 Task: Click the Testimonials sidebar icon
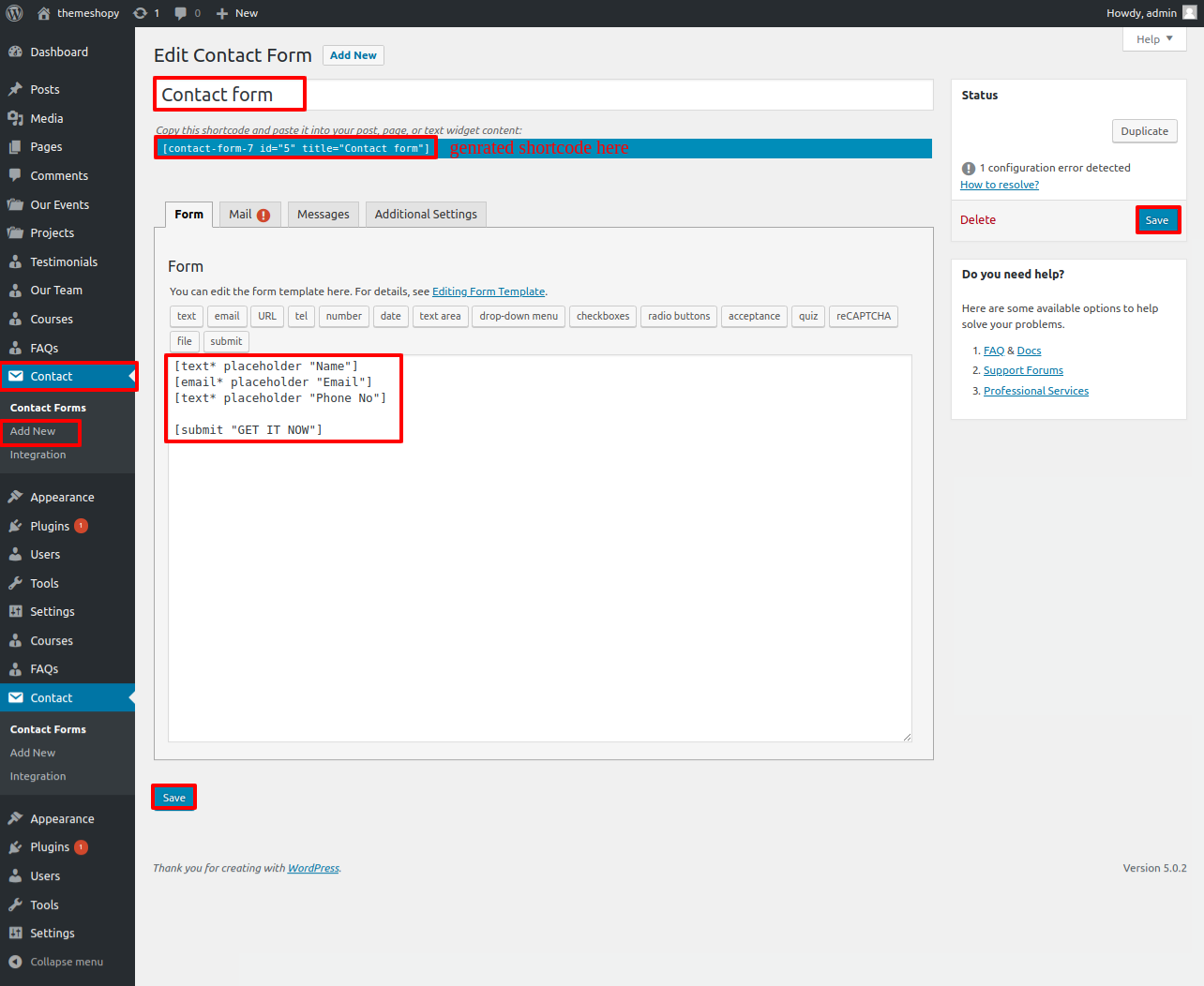15,262
